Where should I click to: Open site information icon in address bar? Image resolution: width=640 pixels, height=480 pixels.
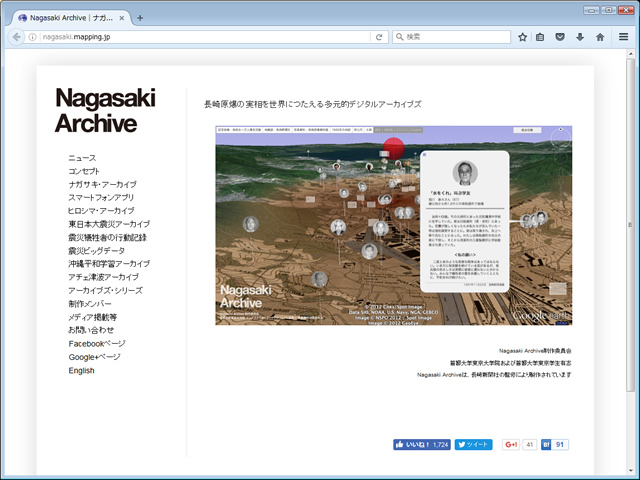pyautogui.click(x=33, y=37)
